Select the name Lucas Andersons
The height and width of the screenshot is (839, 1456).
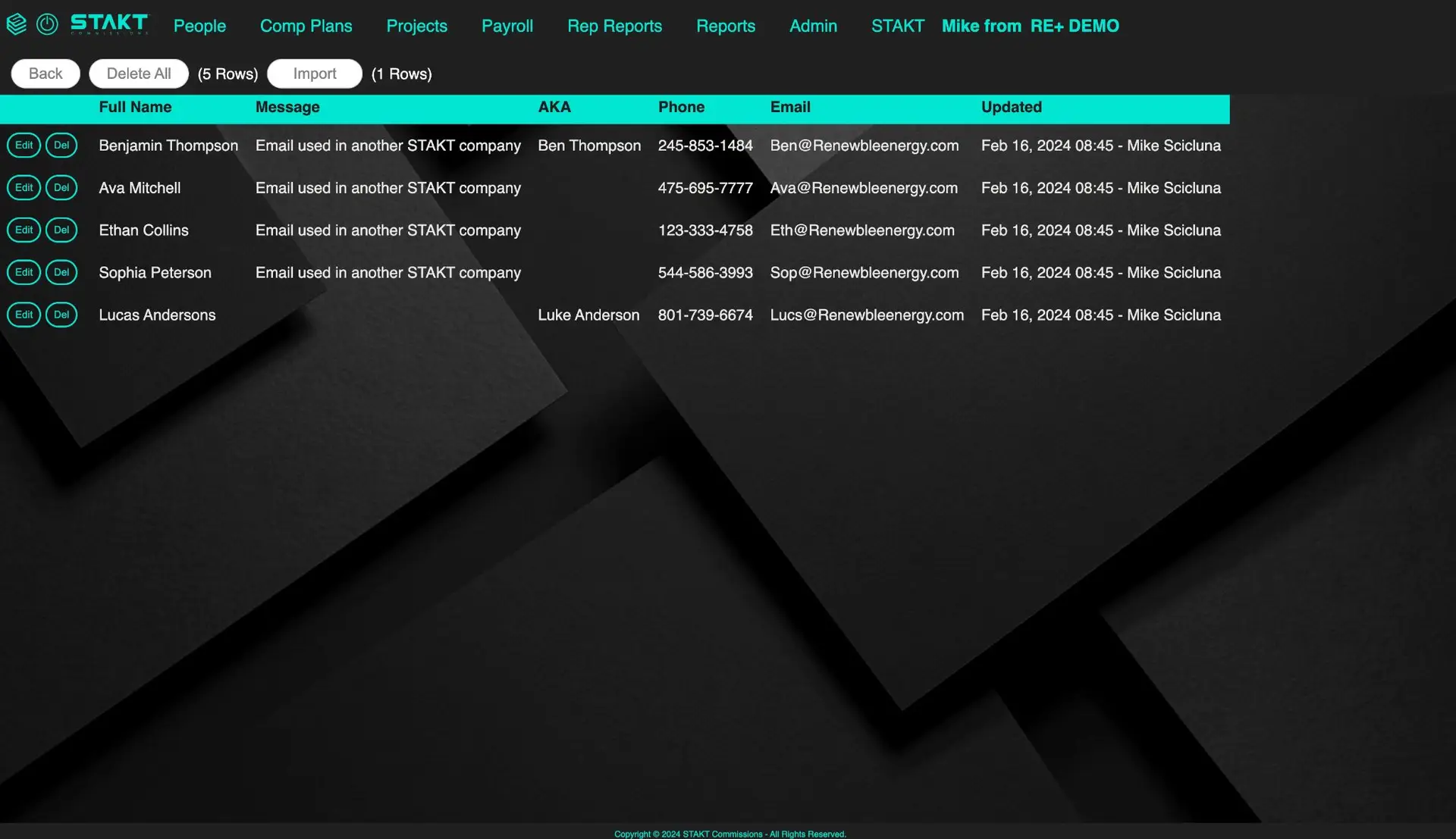(157, 315)
